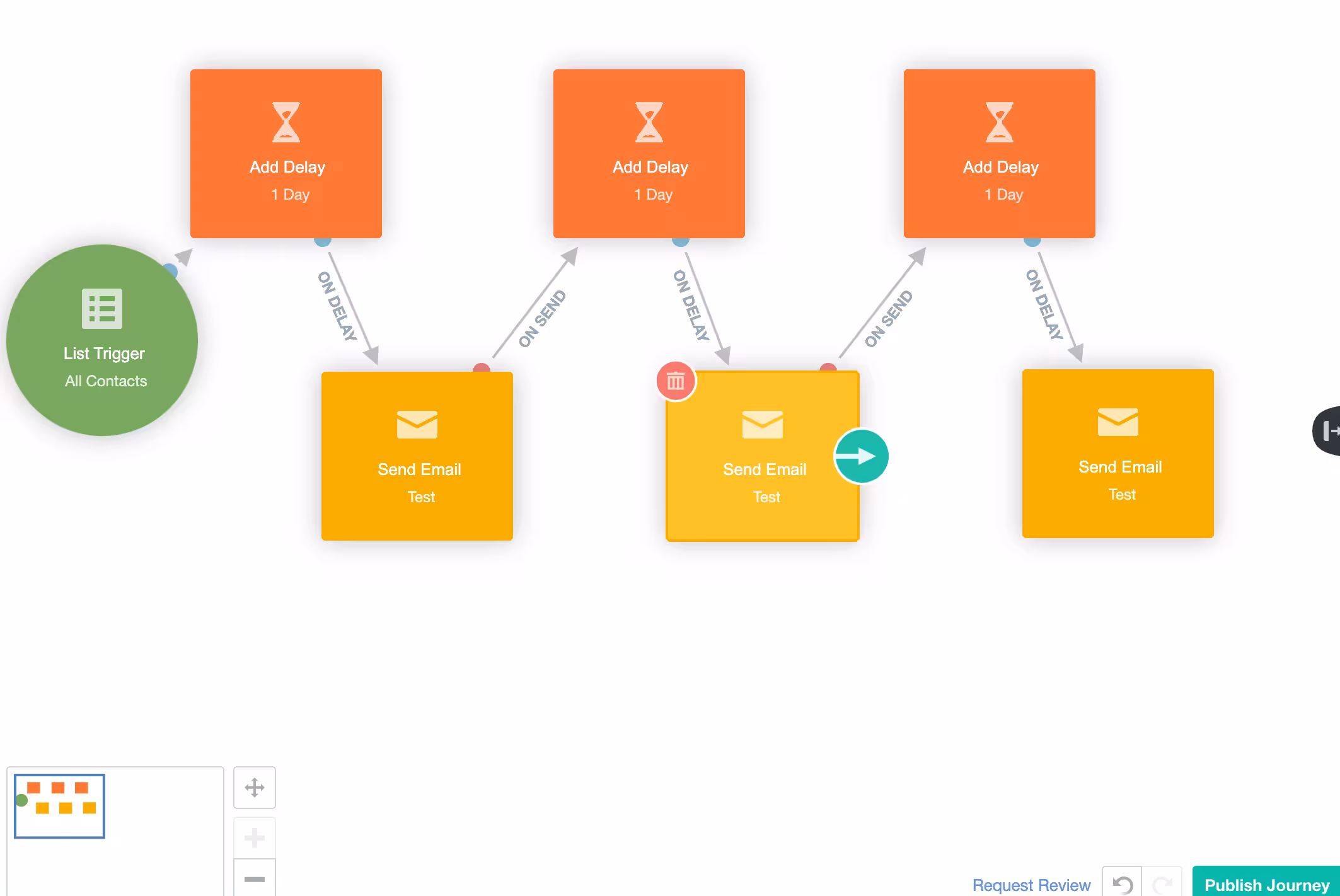Click the first ON SEND connection label
The image size is (1340, 896).
point(542,319)
